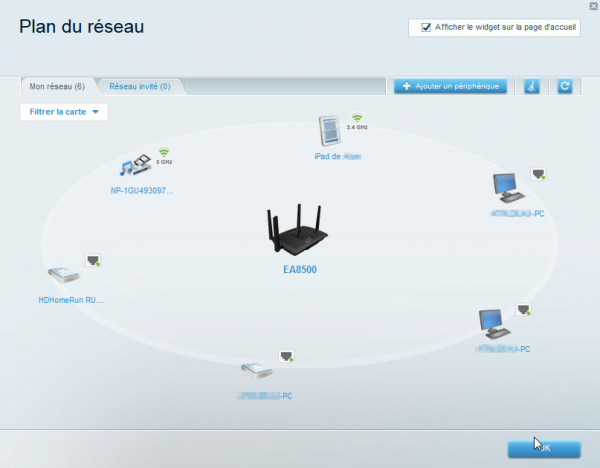This screenshot has width=600, height=468.
Task: Click the NP-1GU493097 media device icon
Action: 135,165
